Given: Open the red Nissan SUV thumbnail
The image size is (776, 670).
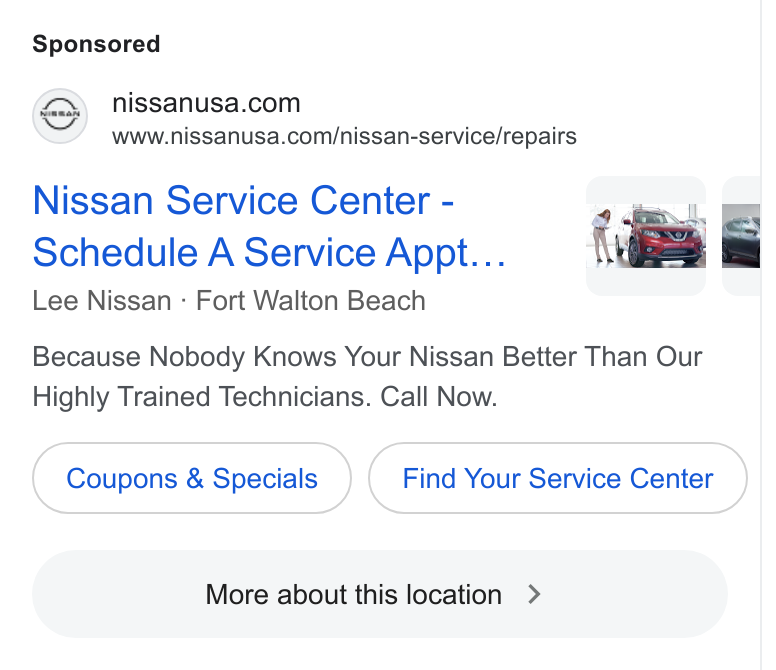Looking at the screenshot, I should pyautogui.click(x=646, y=236).
